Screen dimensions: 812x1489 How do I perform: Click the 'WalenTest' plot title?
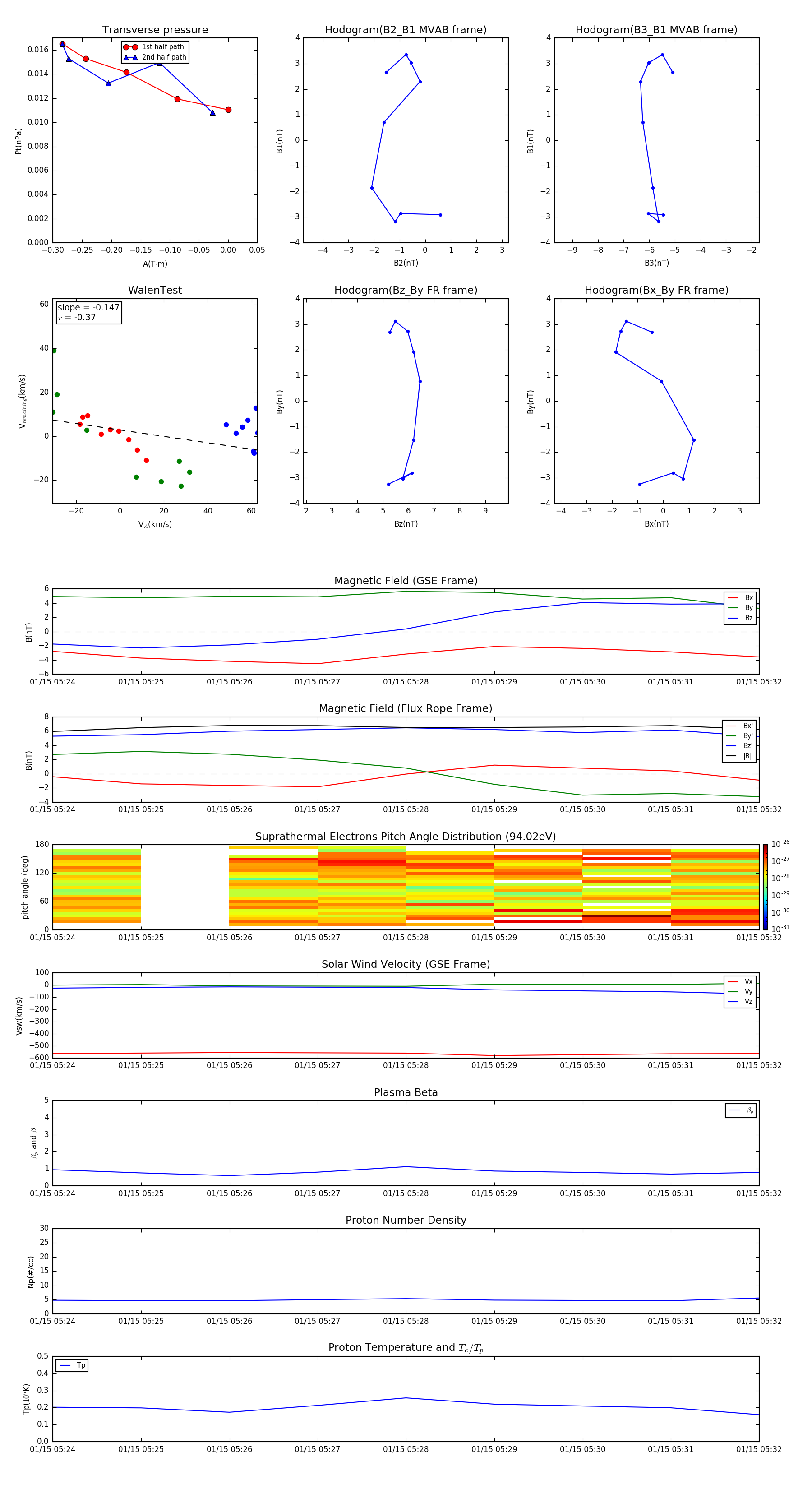click(155, 290)
